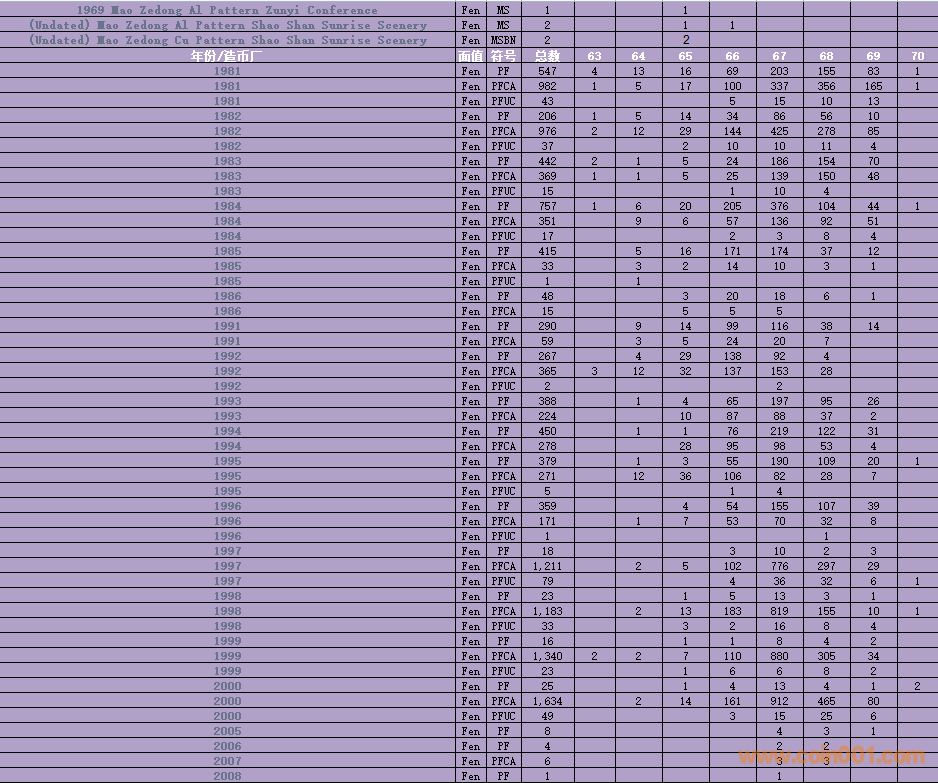The width and height of the screenshot is (938, 783).
Task: Click the grade 67 column header
Action: click(779, 56)
